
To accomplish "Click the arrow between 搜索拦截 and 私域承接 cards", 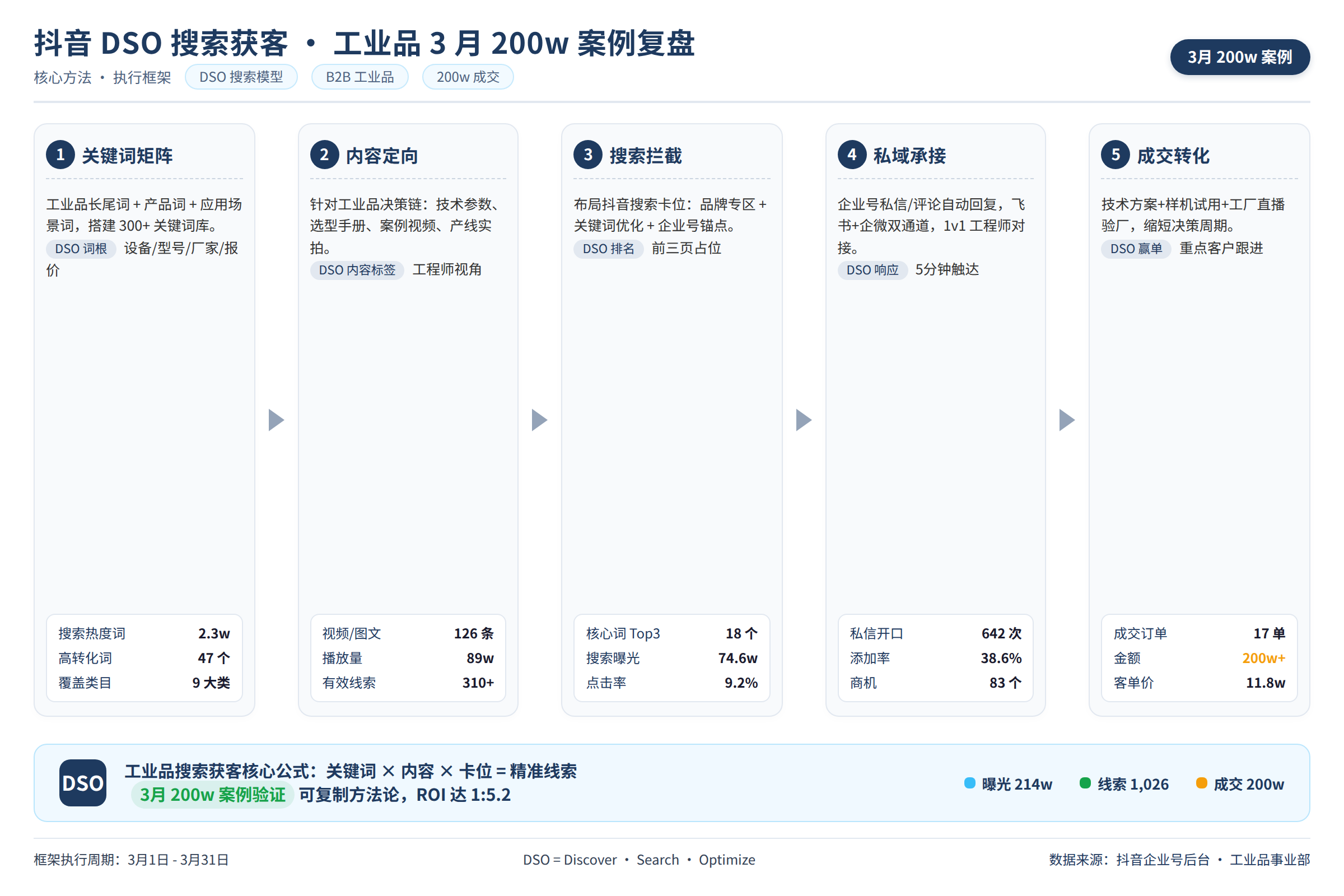I will pyautogui.click(x=804, y=420).
